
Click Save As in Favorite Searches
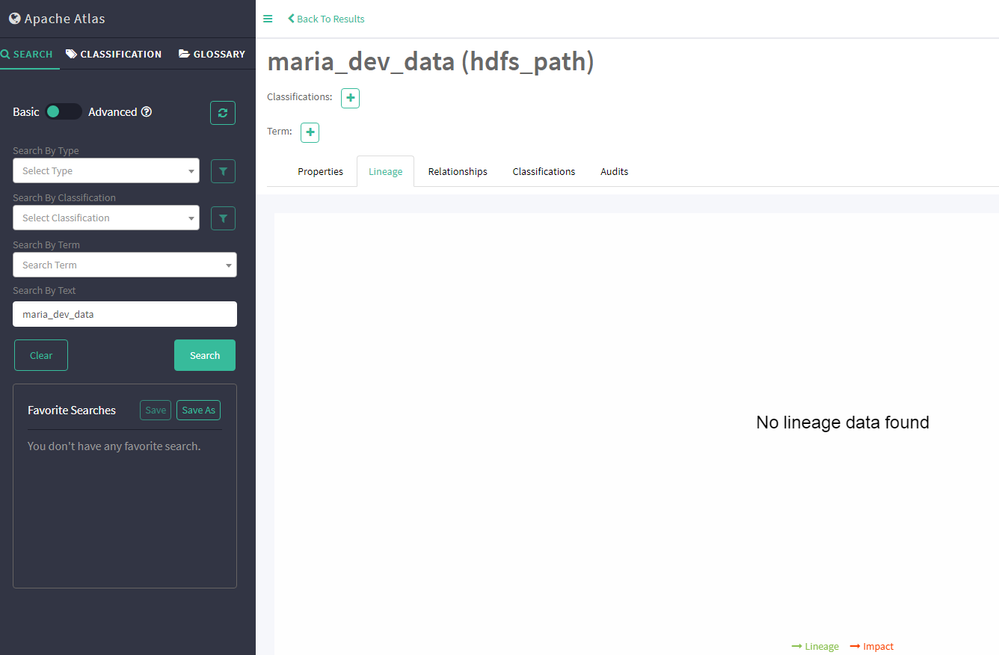(x=198, y=410)
